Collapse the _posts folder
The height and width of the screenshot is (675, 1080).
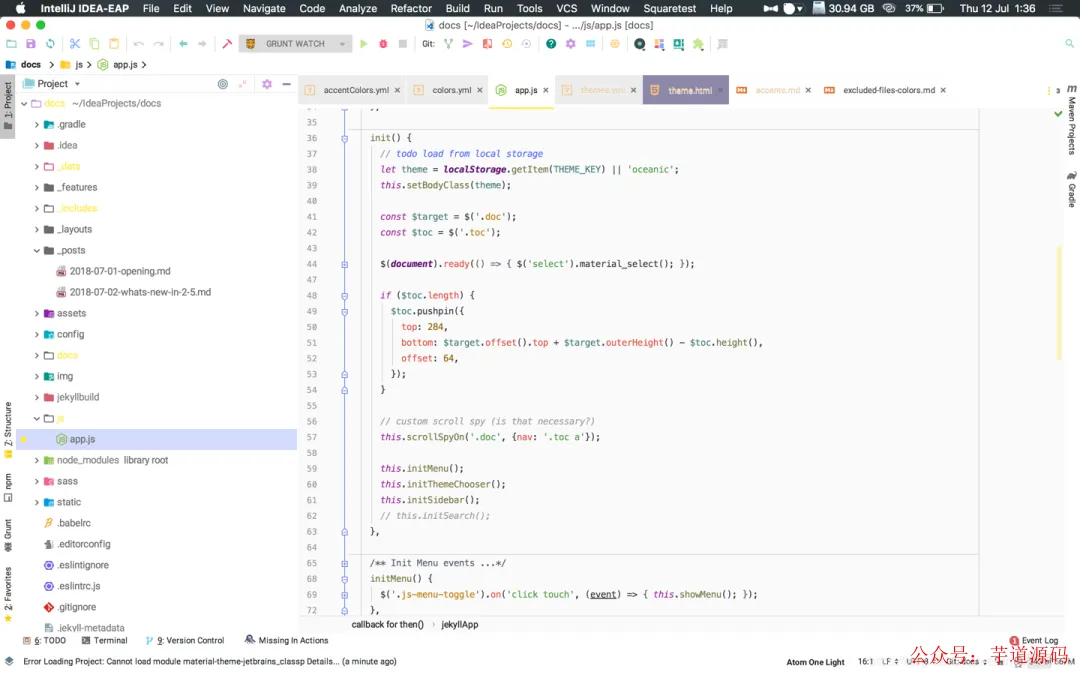37,251
